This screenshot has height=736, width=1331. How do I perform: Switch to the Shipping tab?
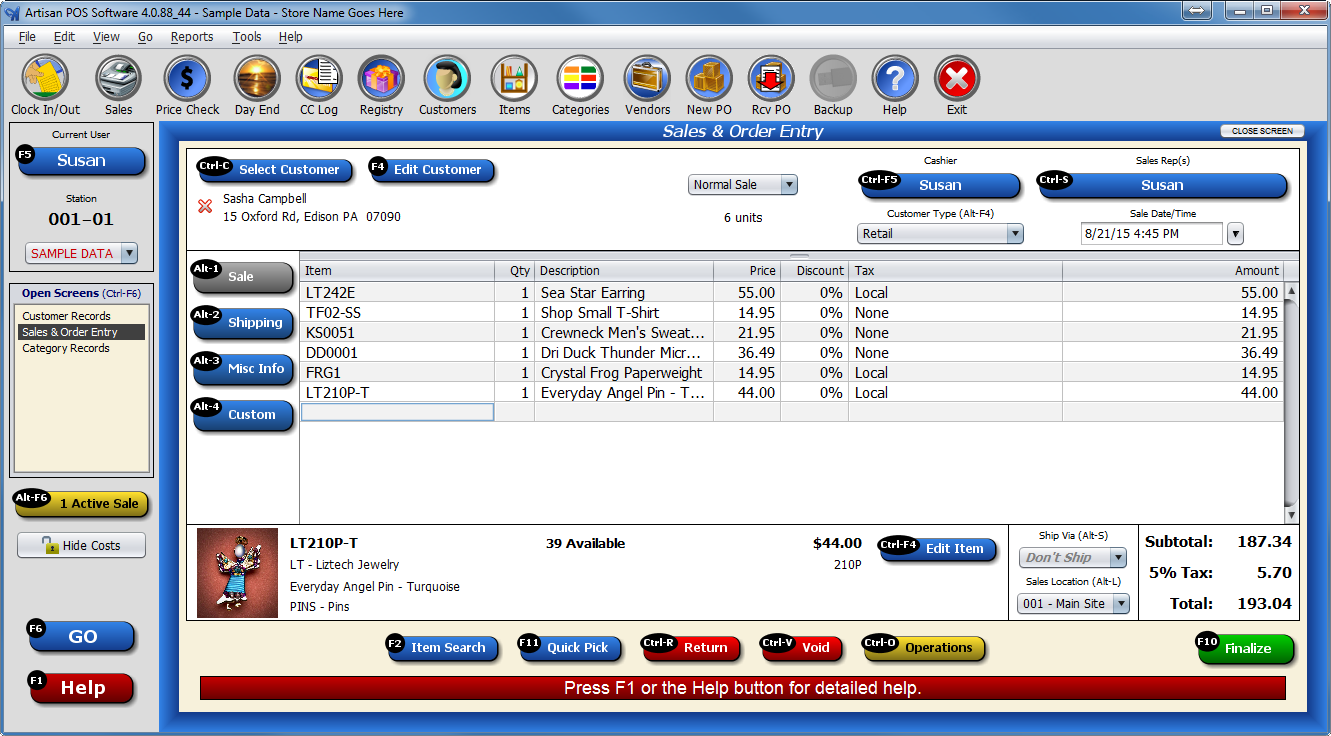[x=244, y=323]
